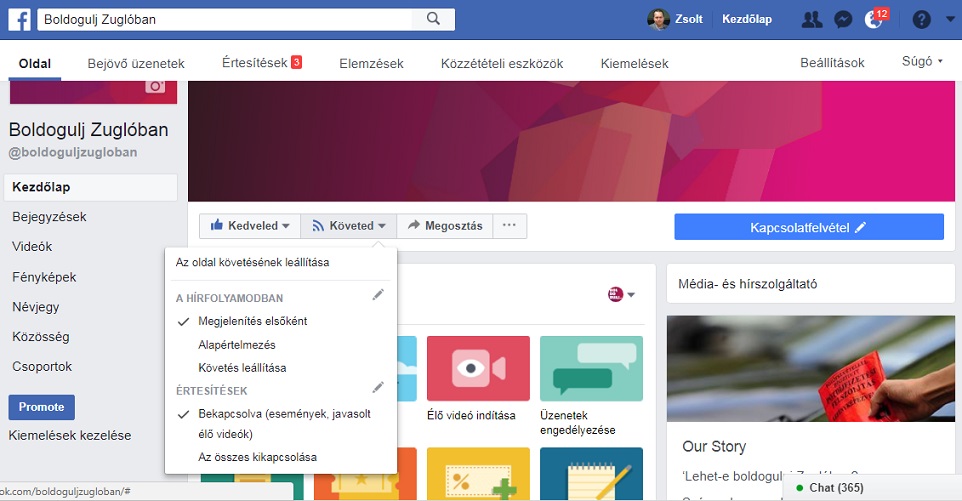Select Követés leállítása option

pyautogui.click(x=242, y=368)
